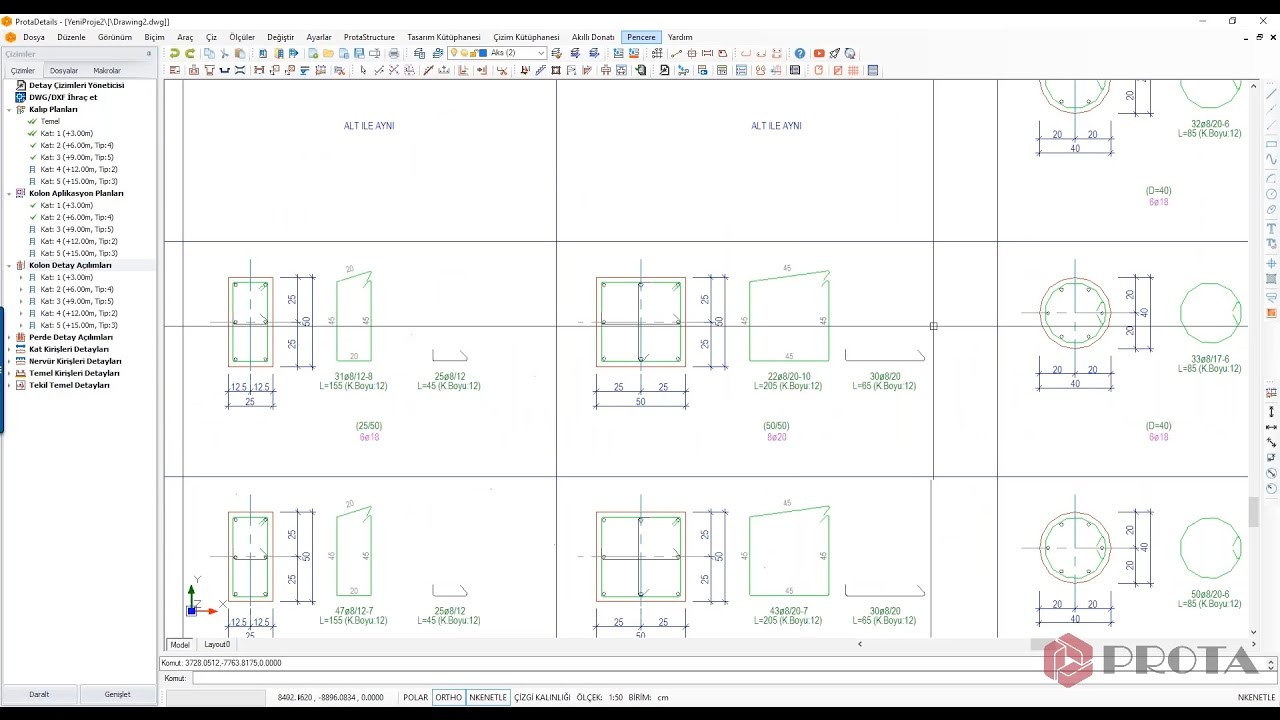Collapse Kolon Aplikasyon Planları node
1280x720 pixels.
coord(9,193)
